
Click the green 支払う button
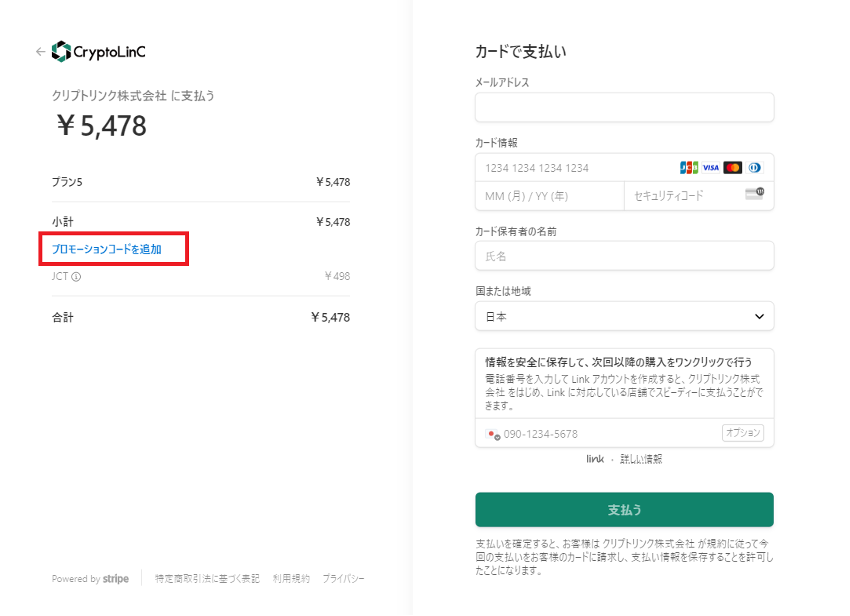624,510
